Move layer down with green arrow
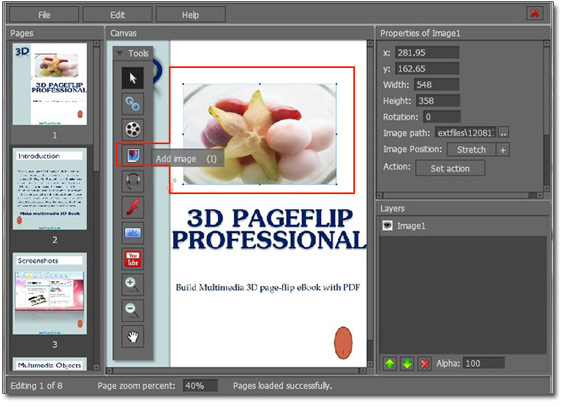Viewport: 564px width, 406px height. click(407, 364)
